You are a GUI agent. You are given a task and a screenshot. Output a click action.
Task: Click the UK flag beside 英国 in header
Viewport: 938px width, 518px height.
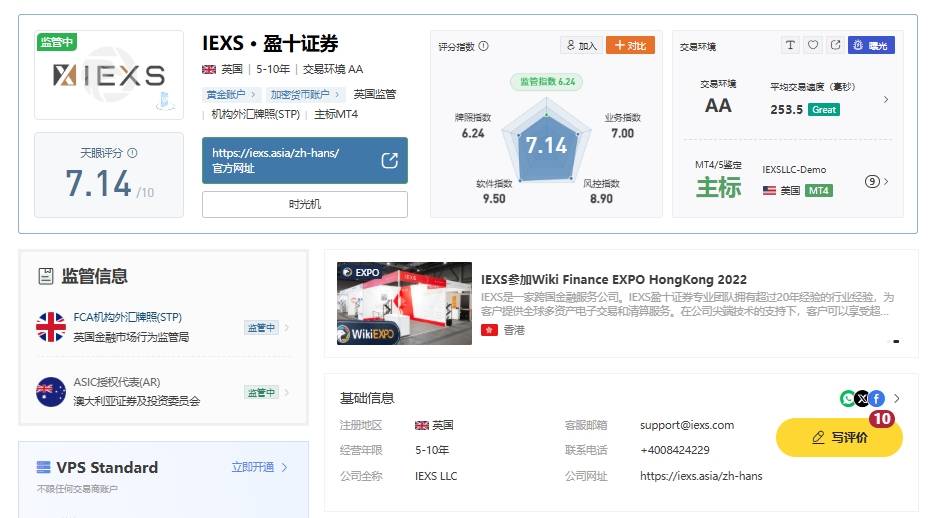pos(209,69)
